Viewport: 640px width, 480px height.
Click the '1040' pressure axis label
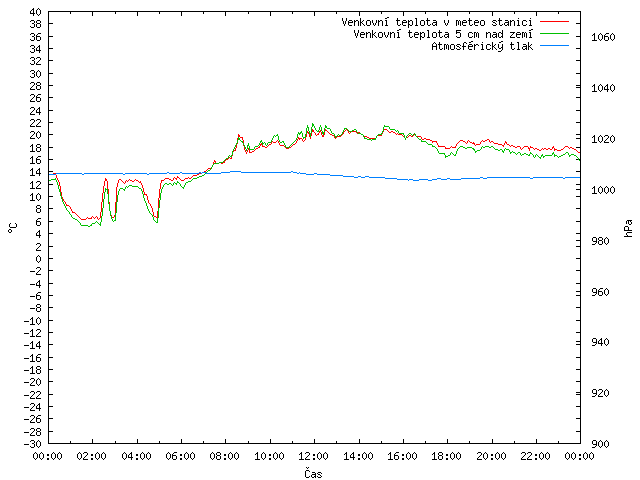point(603,88)
